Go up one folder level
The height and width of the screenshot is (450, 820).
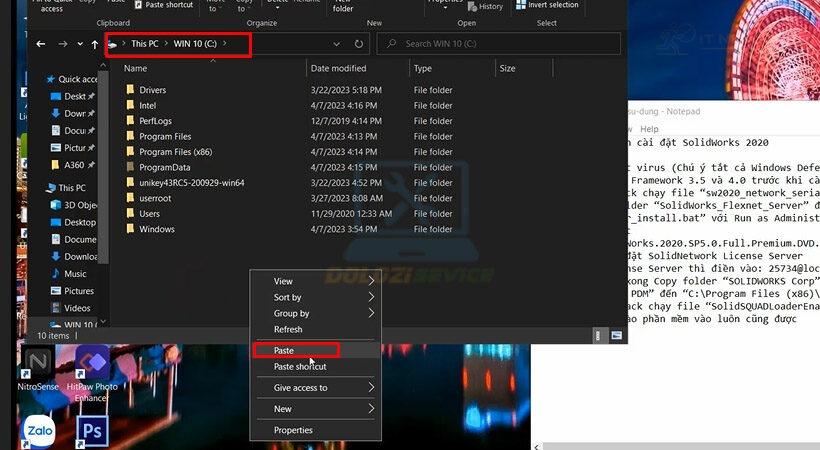pyautogui.click(x=95, y=44)
